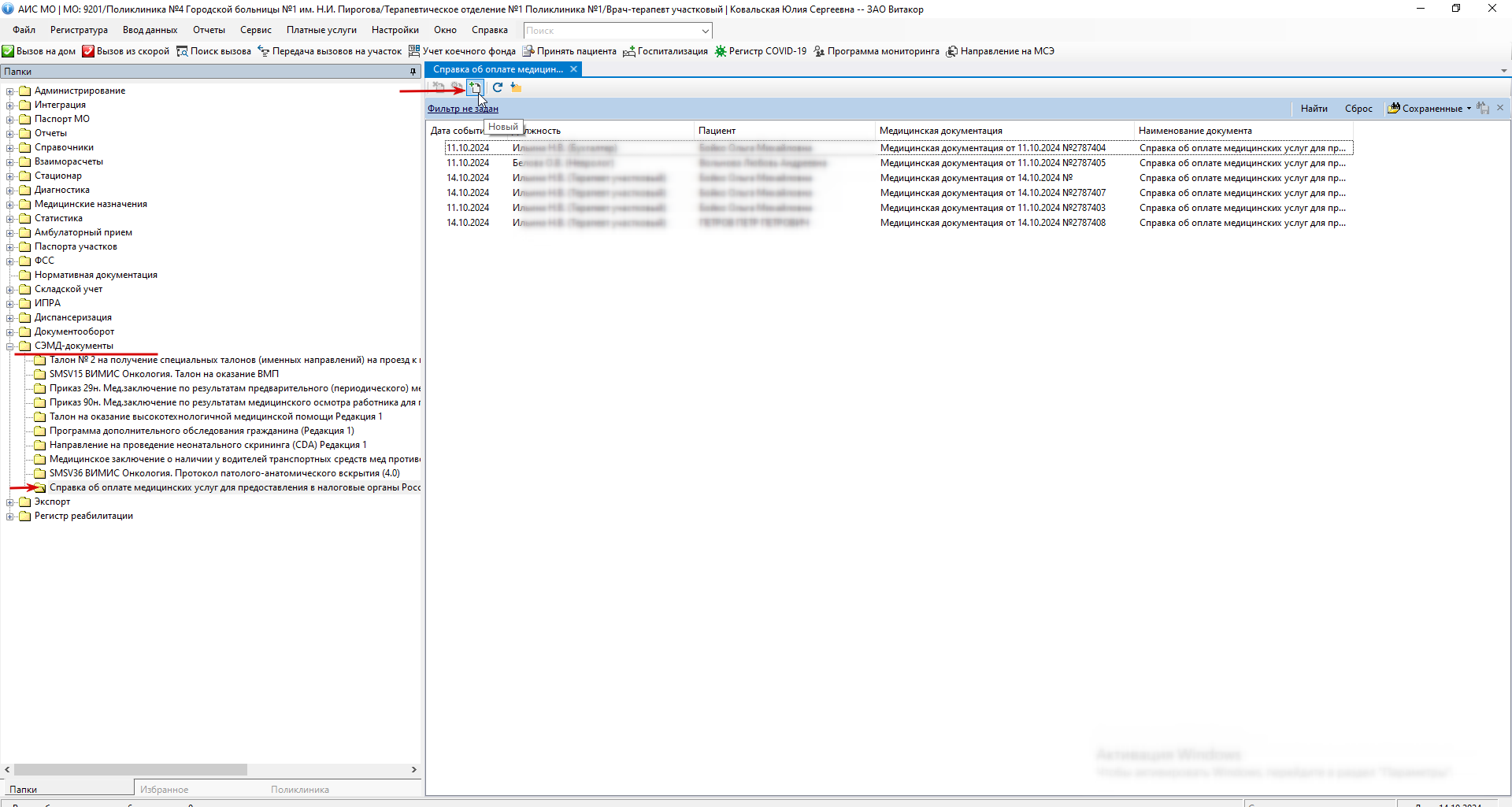1512x807 pixels.
Task: Click the Вызов на дом toolbar button
Action: pos(39,51)
